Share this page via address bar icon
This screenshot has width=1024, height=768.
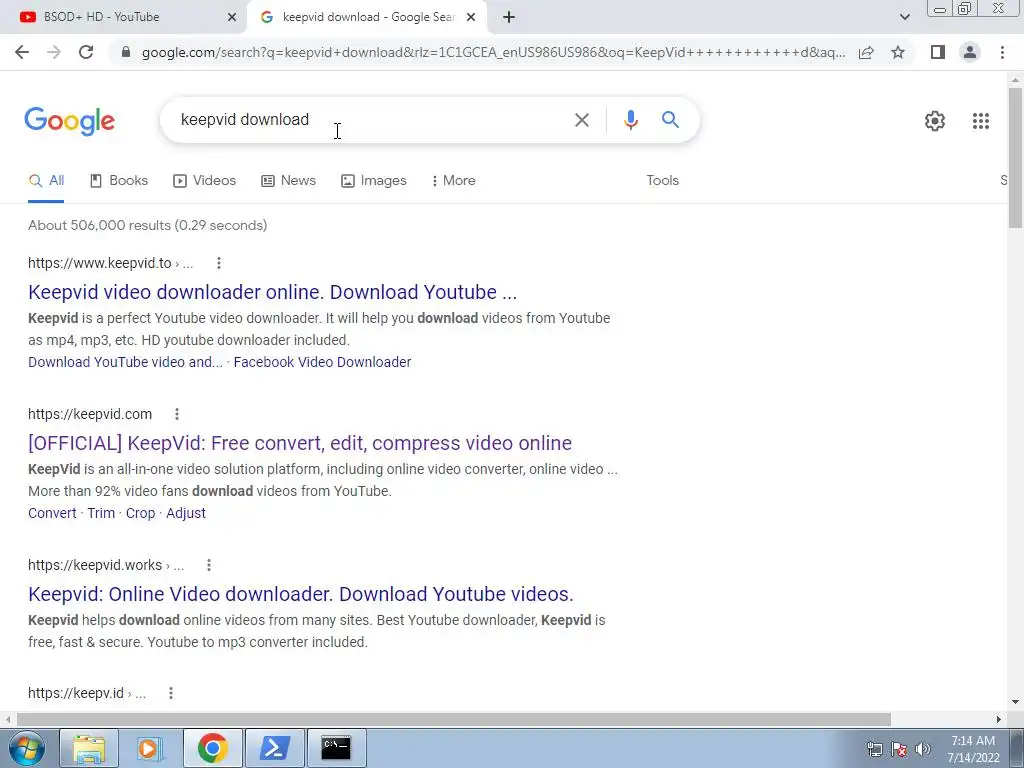(x=866, y=52)
